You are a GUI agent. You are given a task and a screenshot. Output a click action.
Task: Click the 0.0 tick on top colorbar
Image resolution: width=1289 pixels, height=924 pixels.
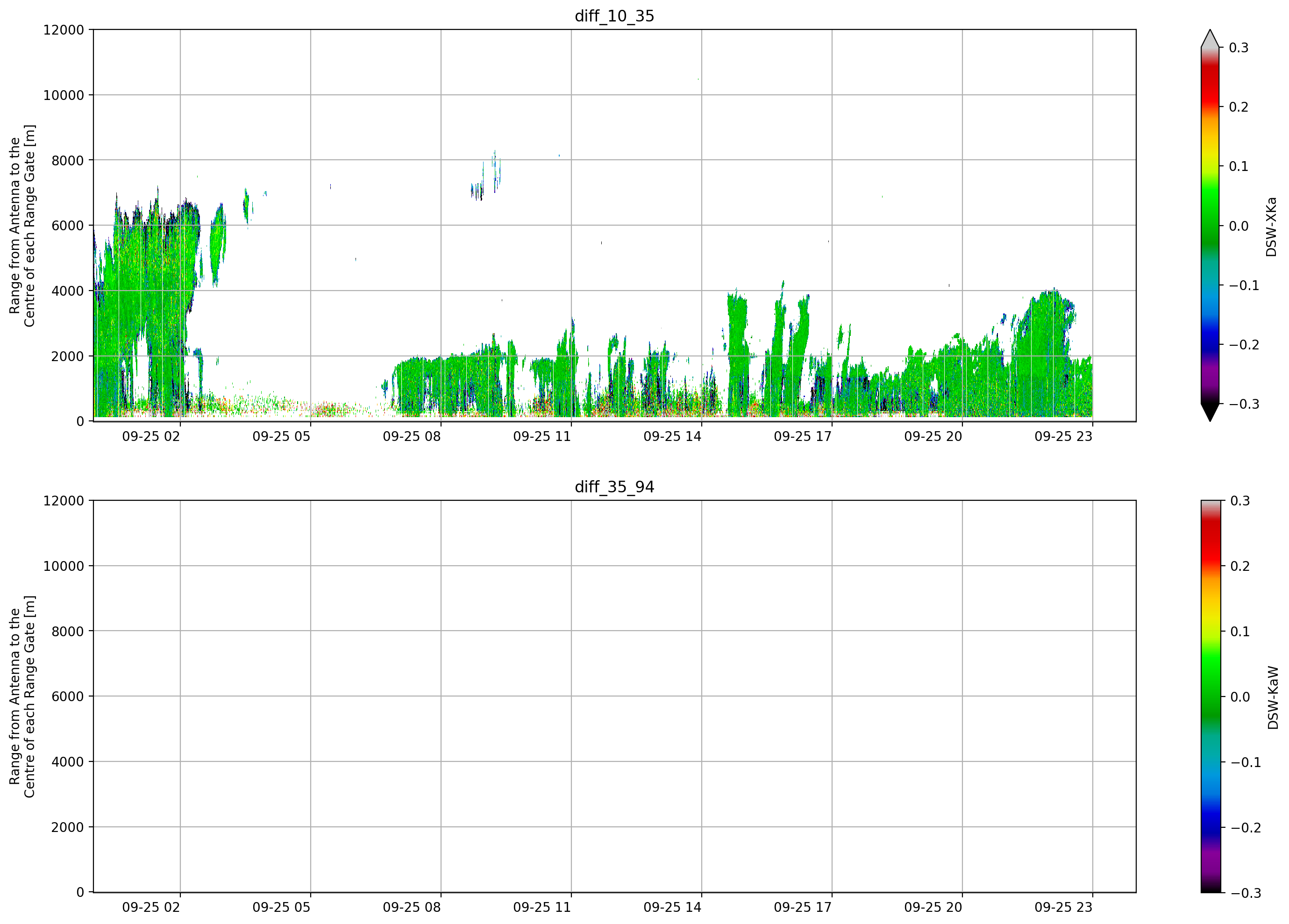tap(1239, 226)
